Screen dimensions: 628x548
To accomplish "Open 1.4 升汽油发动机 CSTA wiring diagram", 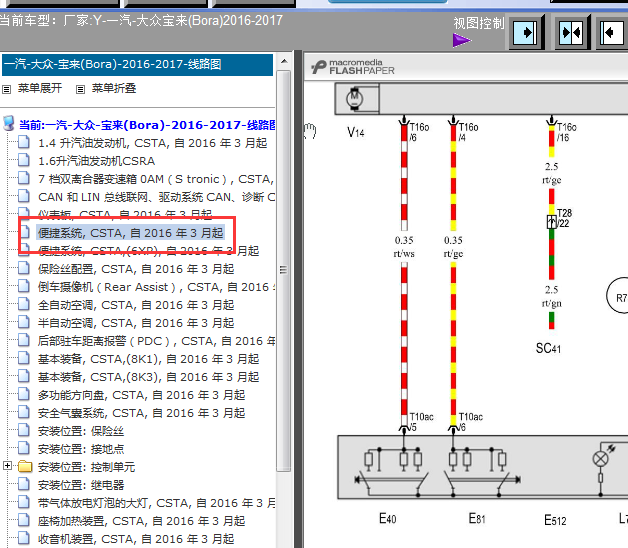I will [x=153, y=143].
